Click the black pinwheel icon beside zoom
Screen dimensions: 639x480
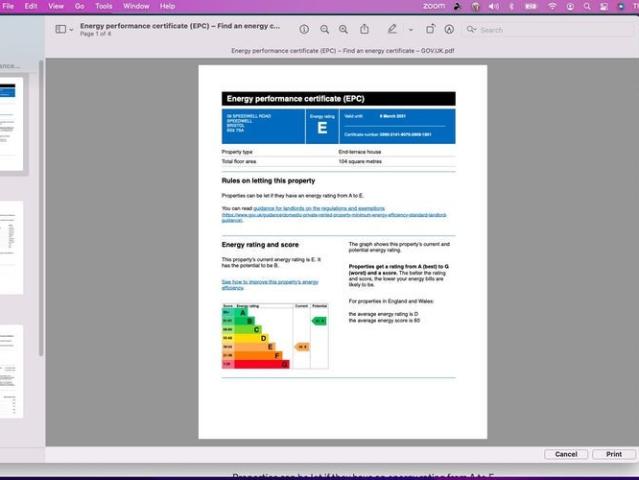(458, 6)
